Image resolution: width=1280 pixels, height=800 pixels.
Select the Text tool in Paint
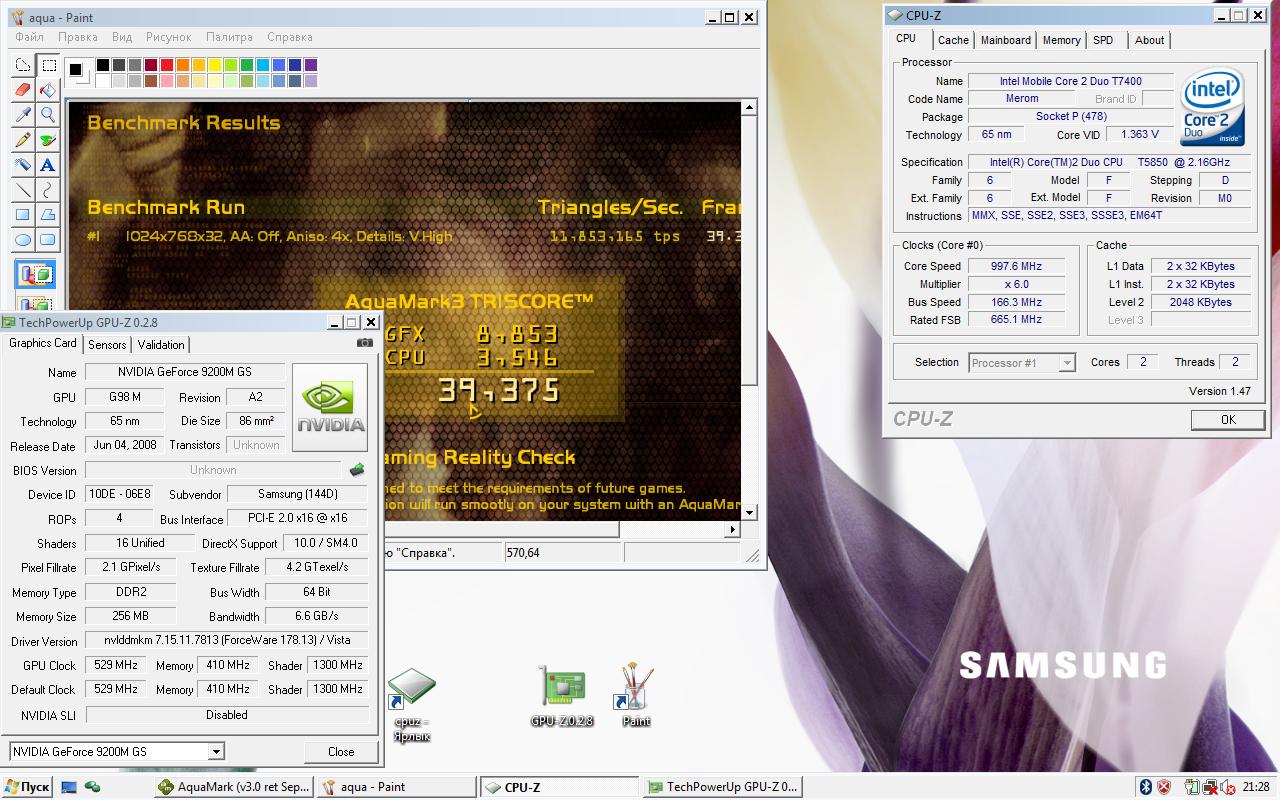[x=47, y=165]
